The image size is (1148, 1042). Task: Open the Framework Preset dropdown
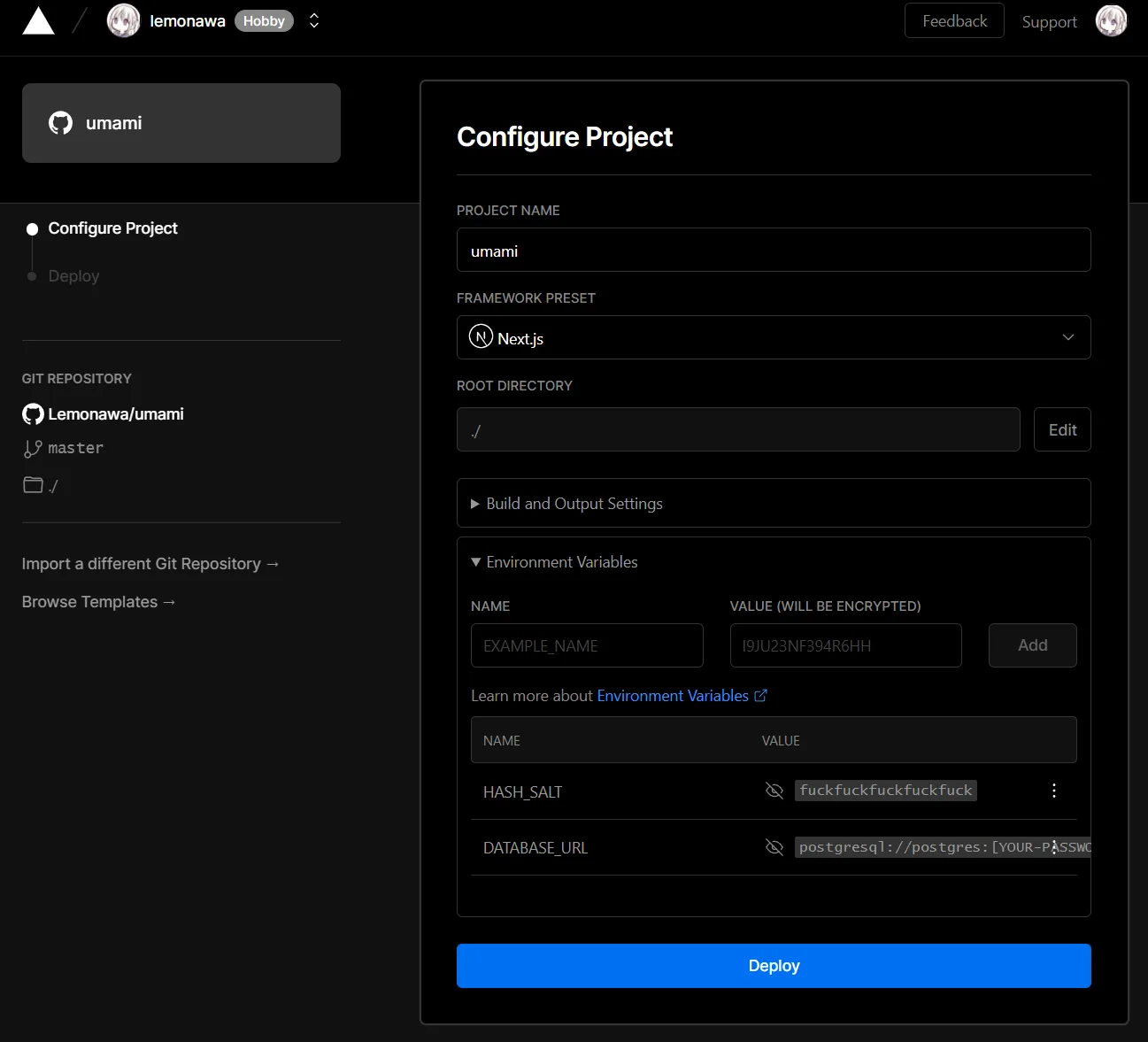774,337
